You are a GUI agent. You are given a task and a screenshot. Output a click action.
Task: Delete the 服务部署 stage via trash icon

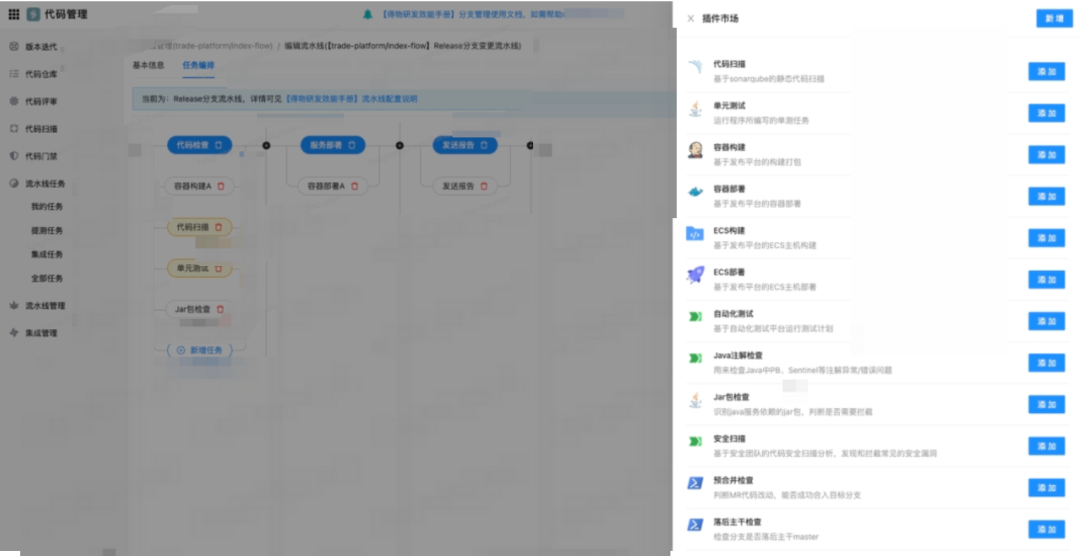click(x=352, y=145)
